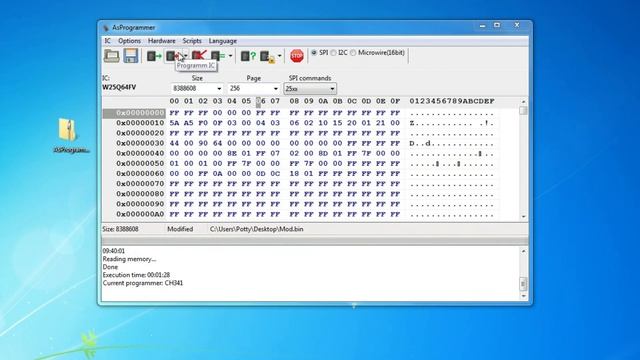640x360 pixels.
Task: Select address row 0x00000090
Action: click(140, 204)
